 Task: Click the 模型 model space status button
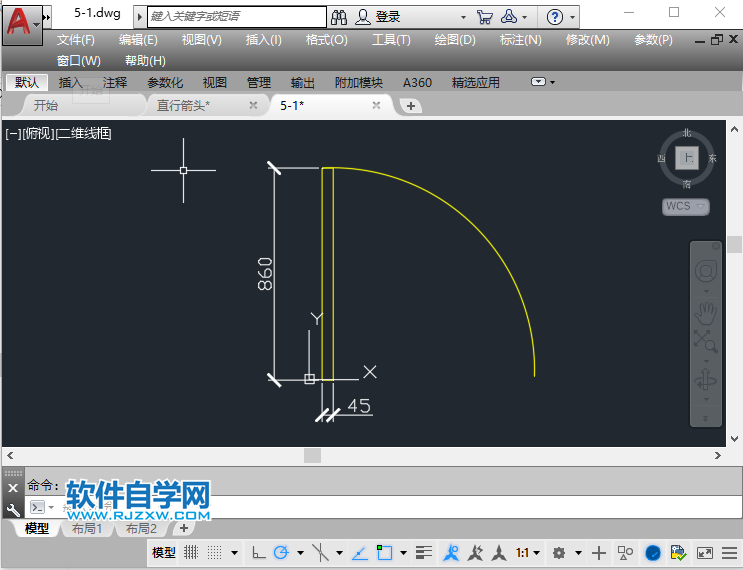[163, 553]
